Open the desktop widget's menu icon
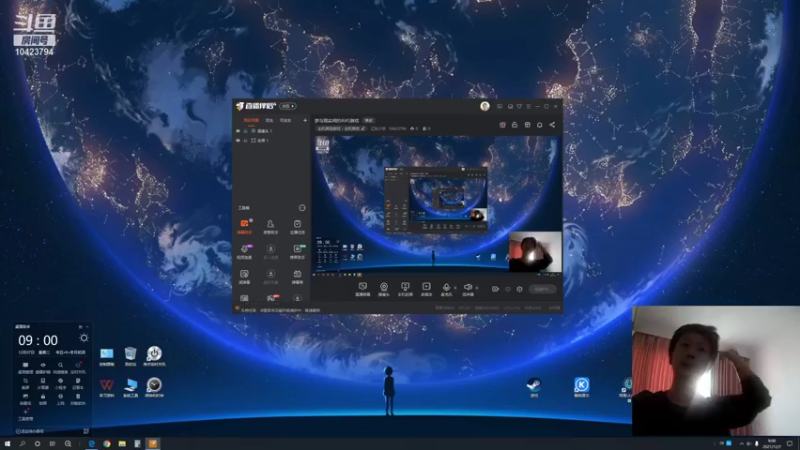The height and width of the screenshot is (450, 800). pyautogui.click(x=80, y=327)
